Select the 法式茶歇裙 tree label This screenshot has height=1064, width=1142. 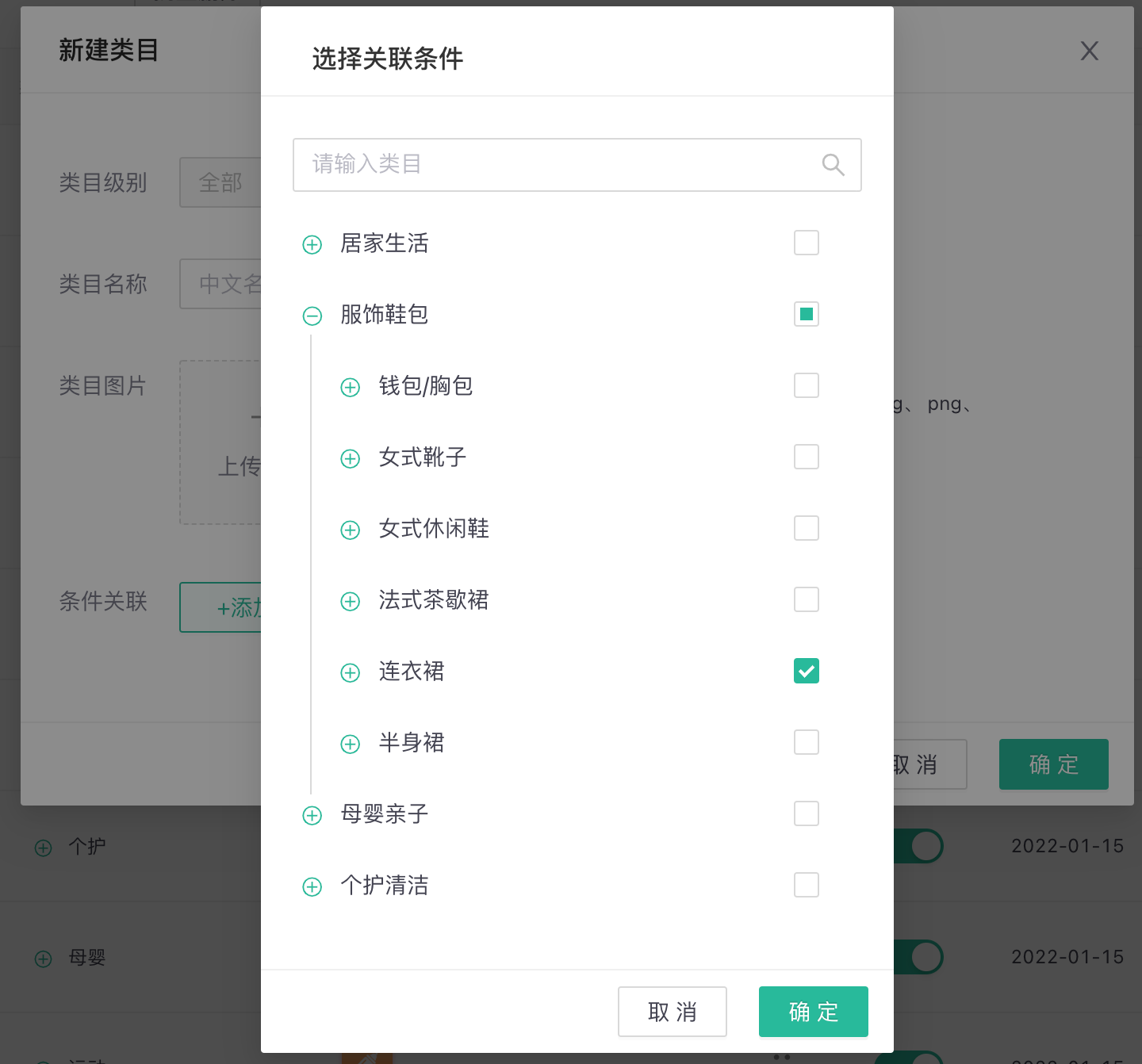click(434, 600)
